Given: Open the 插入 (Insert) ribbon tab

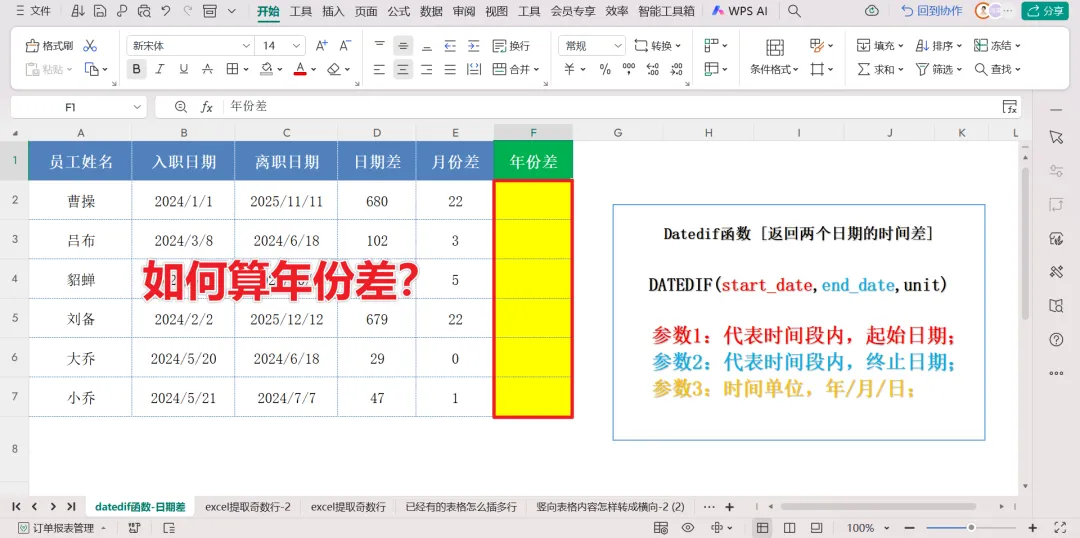Looking at the screenshot, I should tap(333, 11).
